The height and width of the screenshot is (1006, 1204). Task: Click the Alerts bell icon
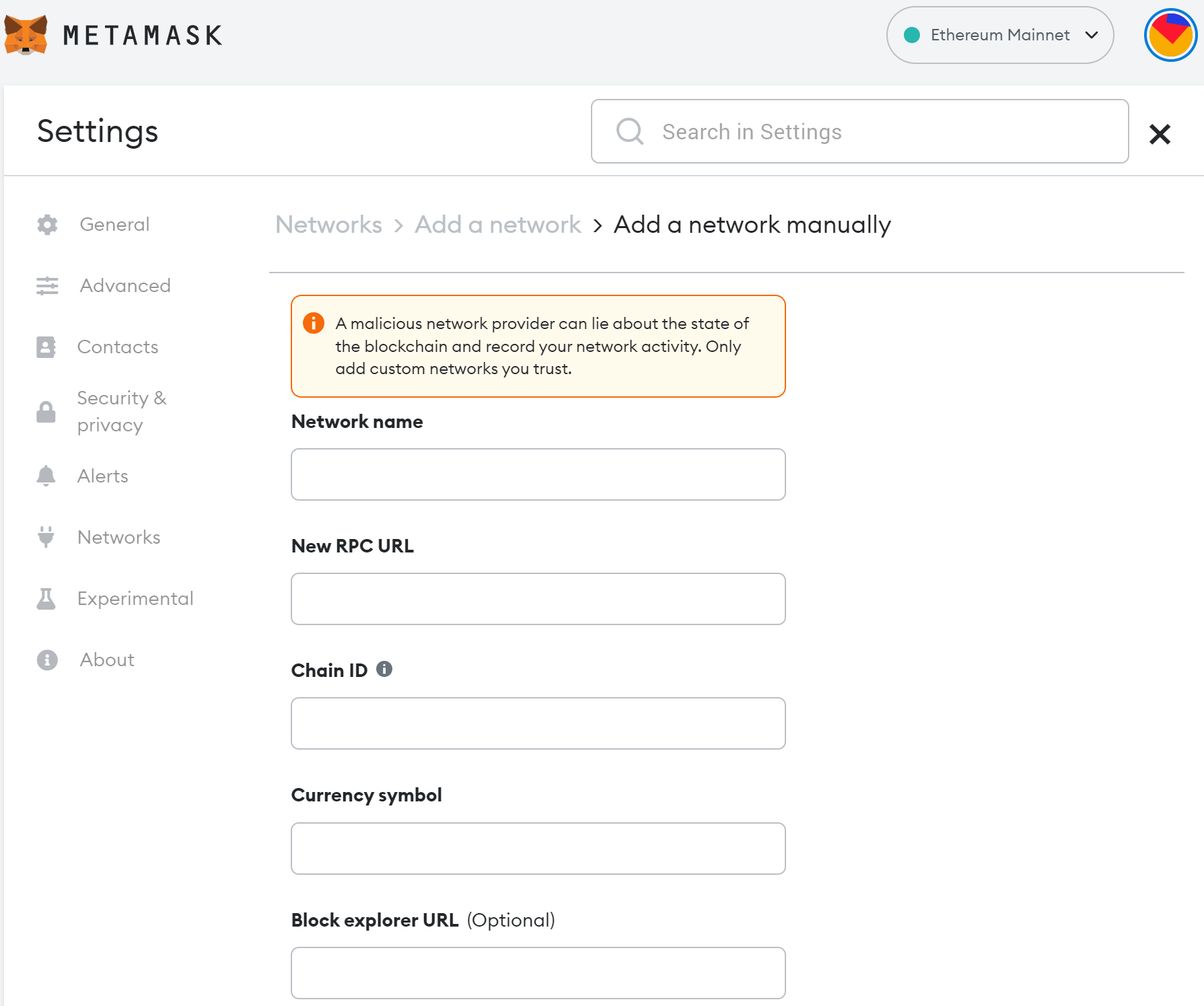click(46, 476)
